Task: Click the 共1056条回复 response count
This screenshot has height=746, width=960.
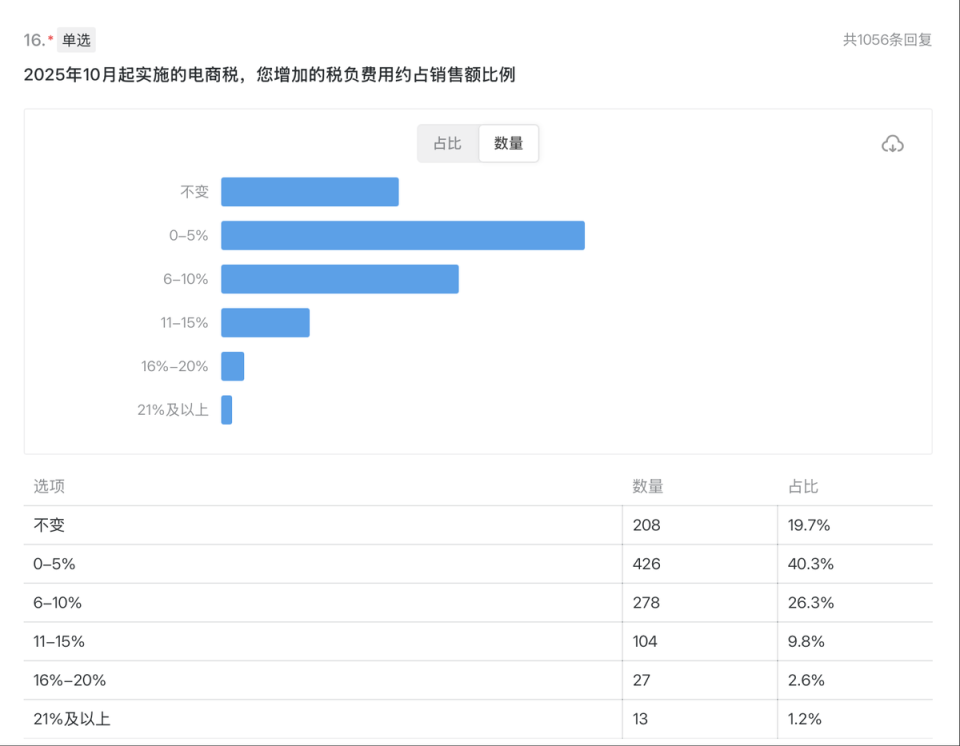Action: (x=885, y=39)
